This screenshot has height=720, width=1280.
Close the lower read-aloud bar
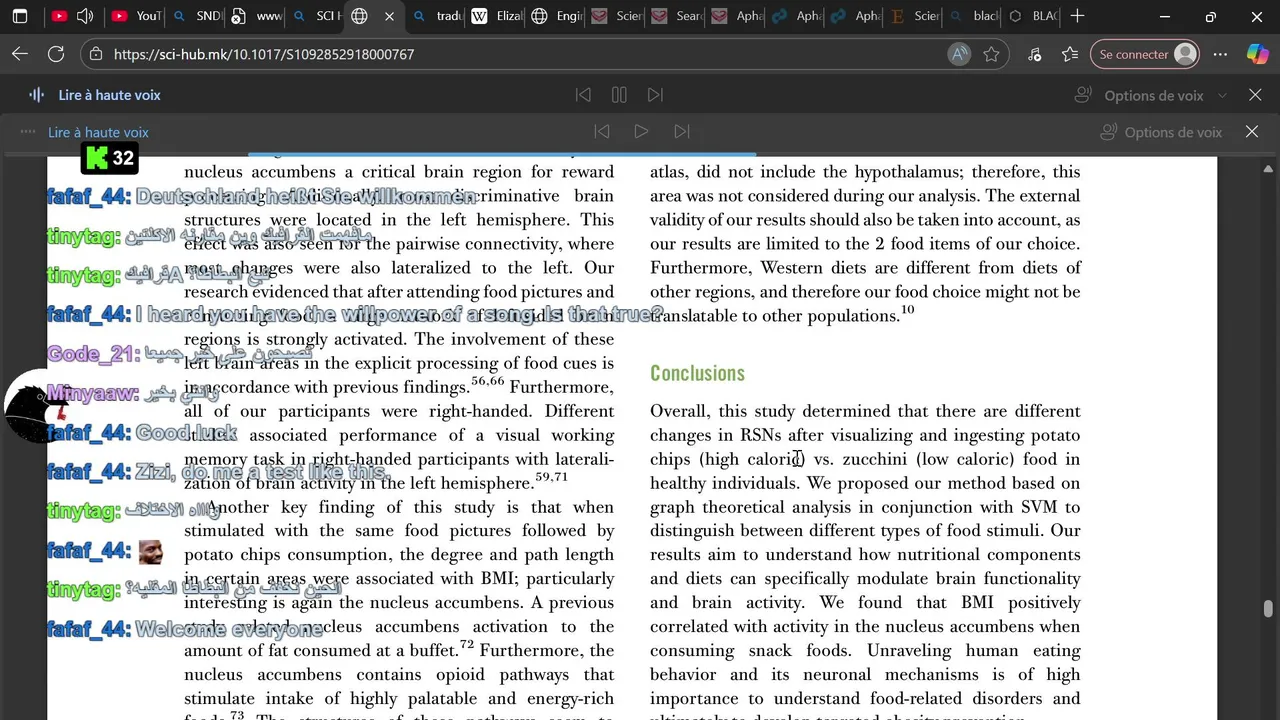point(1252,131)
